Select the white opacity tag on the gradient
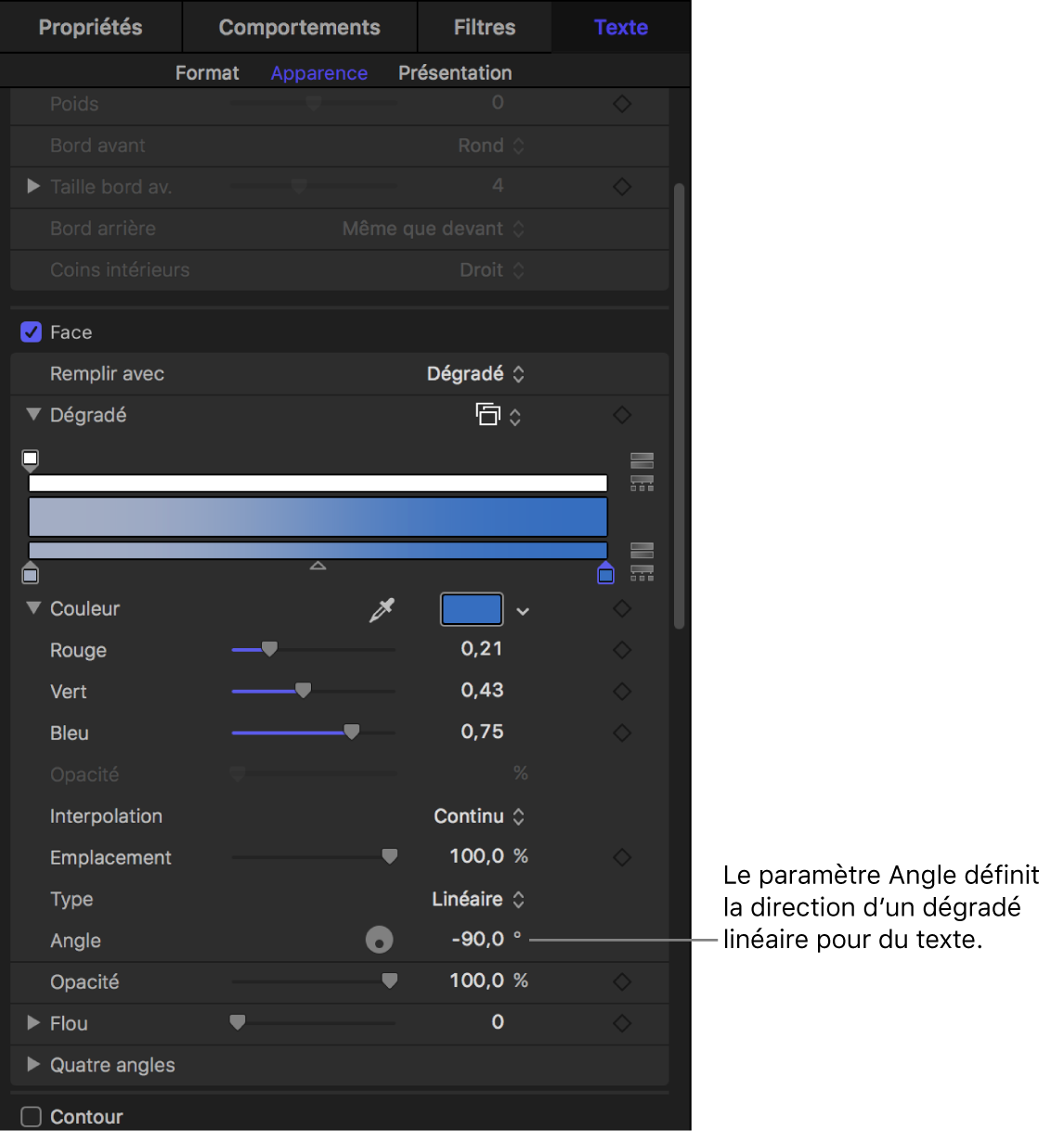 pos(31,460)
